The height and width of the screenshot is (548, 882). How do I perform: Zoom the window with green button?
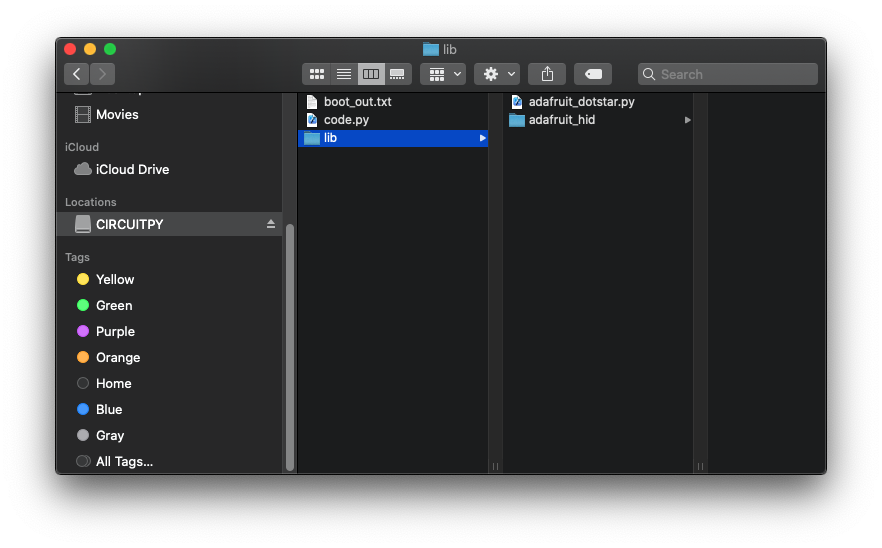point(110,49)
